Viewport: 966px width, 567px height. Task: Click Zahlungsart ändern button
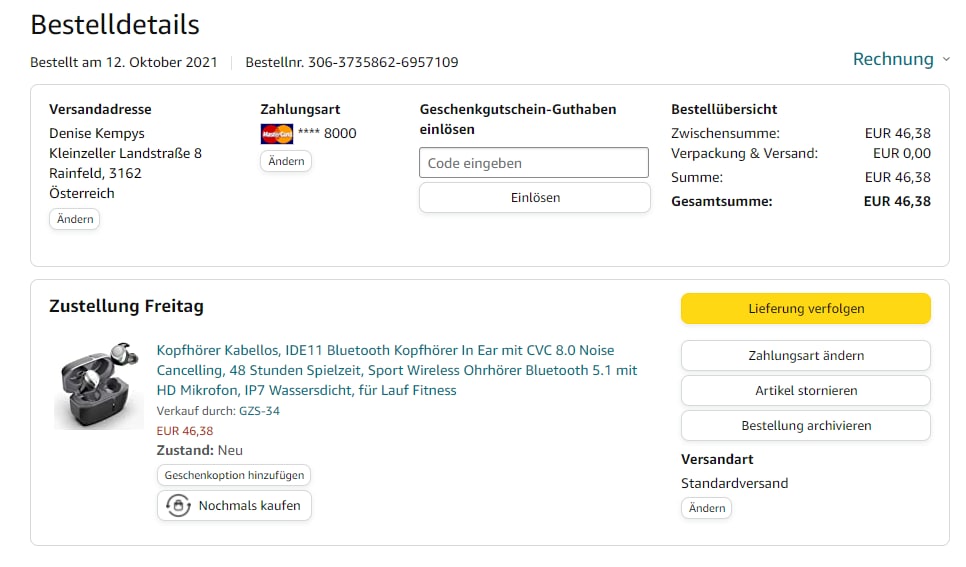(x=805, y=355)
